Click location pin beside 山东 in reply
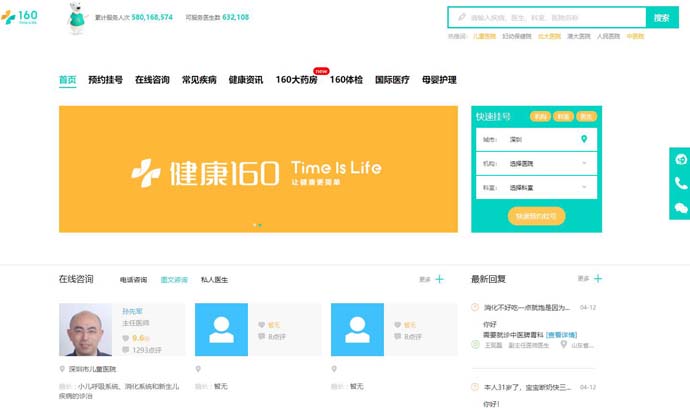Image resolution: width=690 pixels, height=409 pixels. 563,345
